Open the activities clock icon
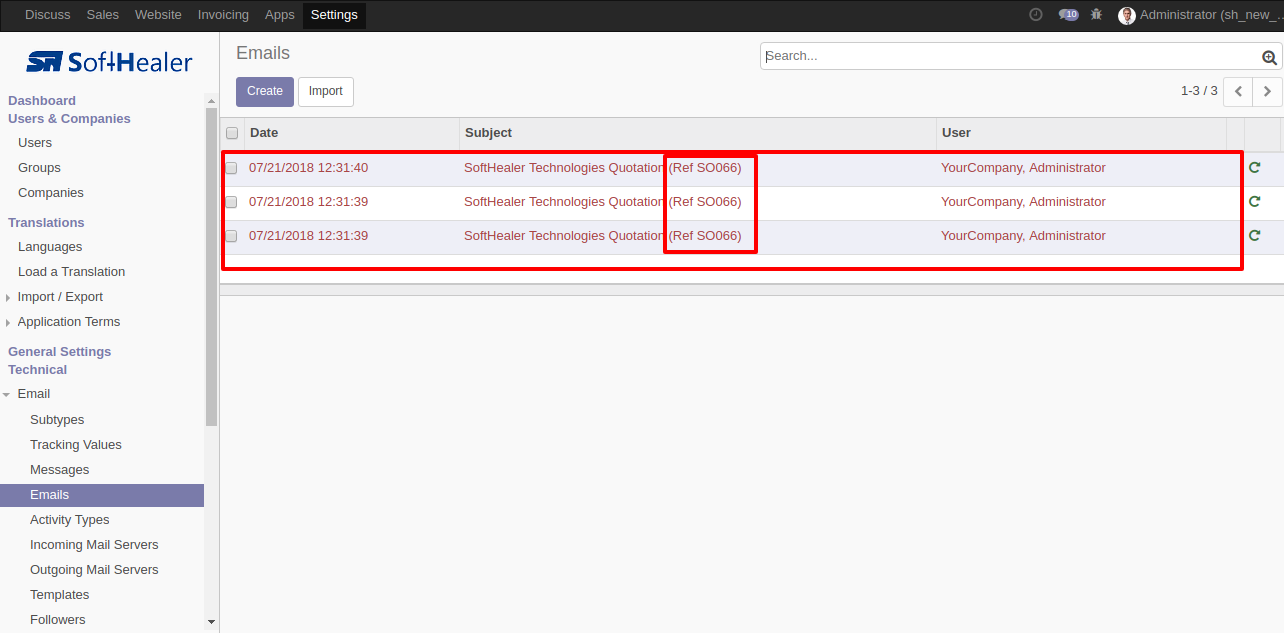 point(1035,14)
